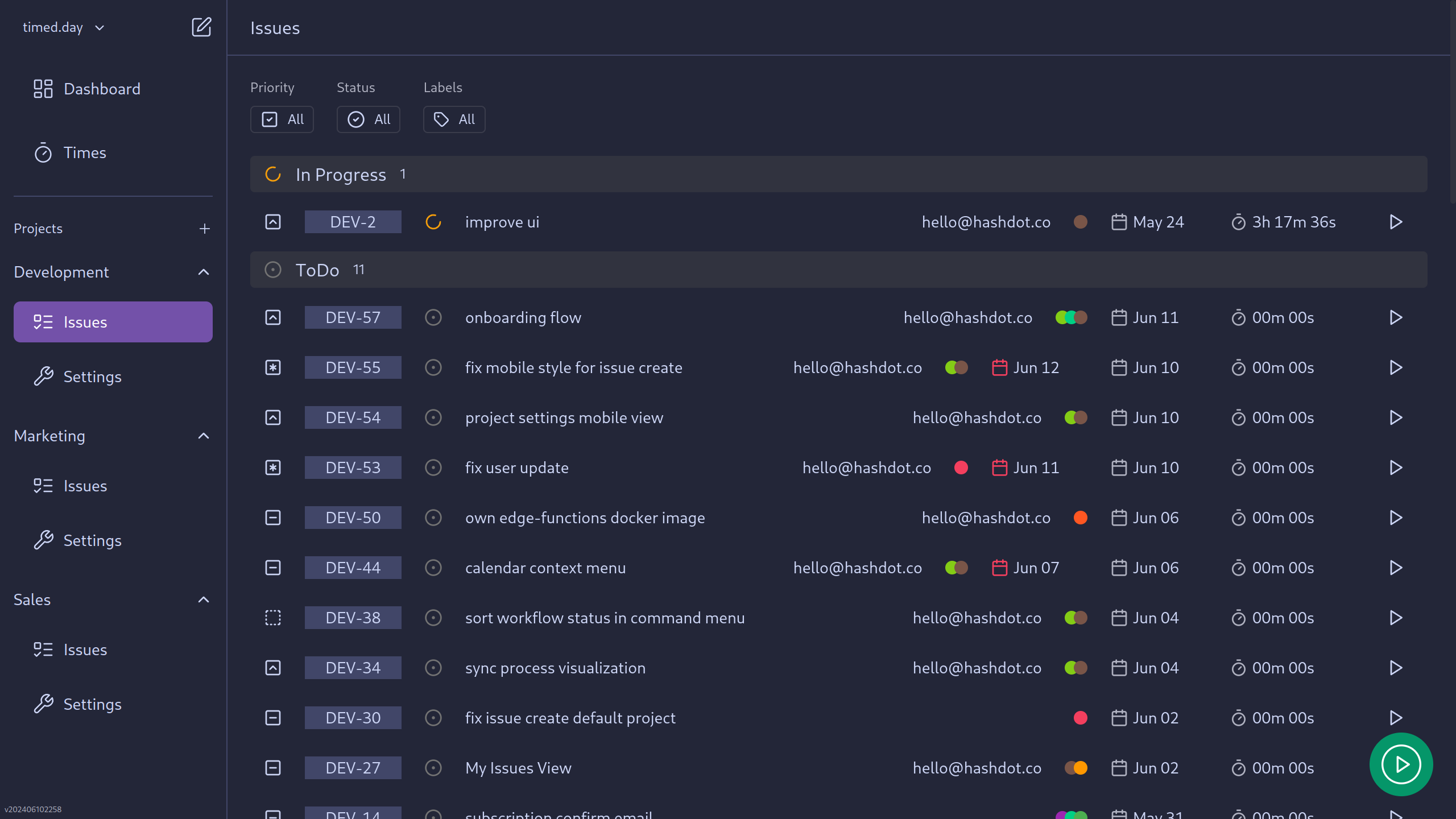
Task: Click the new issue compose icon top-right
Action: (x=201, y=27)
